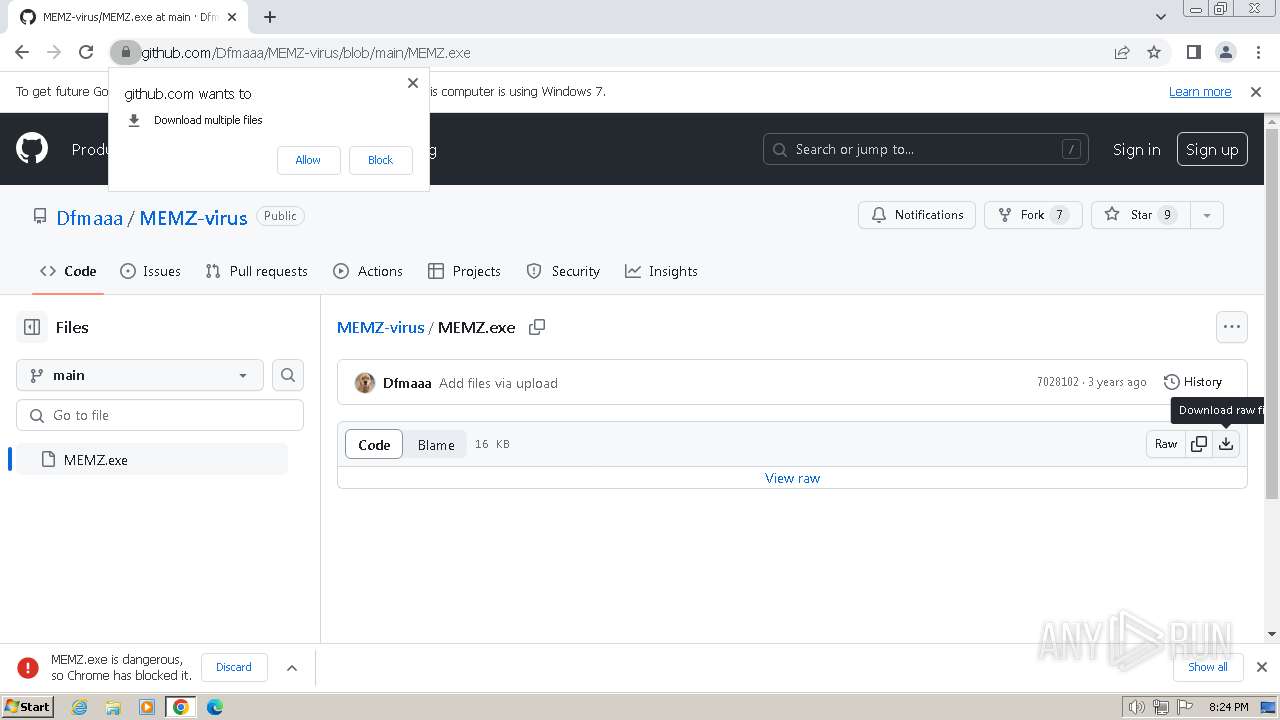Download raw file icon
Image resolution: width=1280 pixels, height=720 pixels.
tap(1226, 444)
